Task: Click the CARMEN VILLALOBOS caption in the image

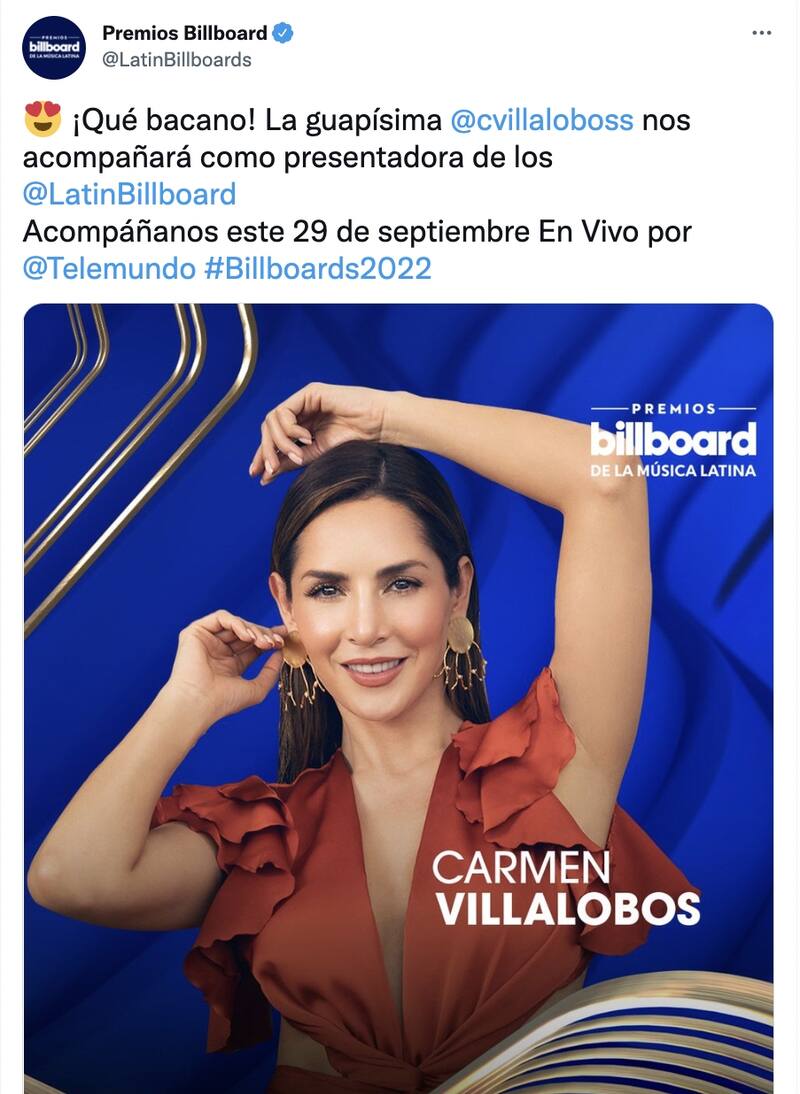Action: pyautogui.click(x=566, y=889)
